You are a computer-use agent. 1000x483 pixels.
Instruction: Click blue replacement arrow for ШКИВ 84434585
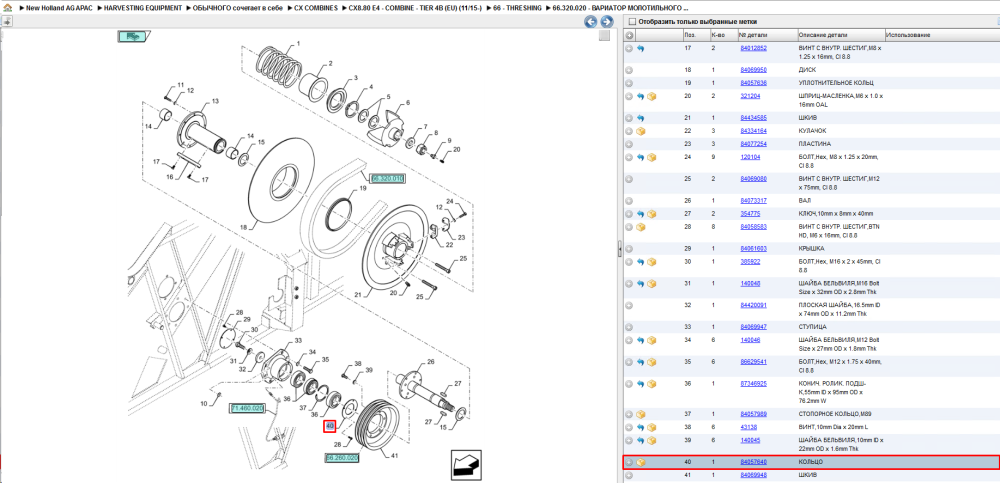coord(640,118)
